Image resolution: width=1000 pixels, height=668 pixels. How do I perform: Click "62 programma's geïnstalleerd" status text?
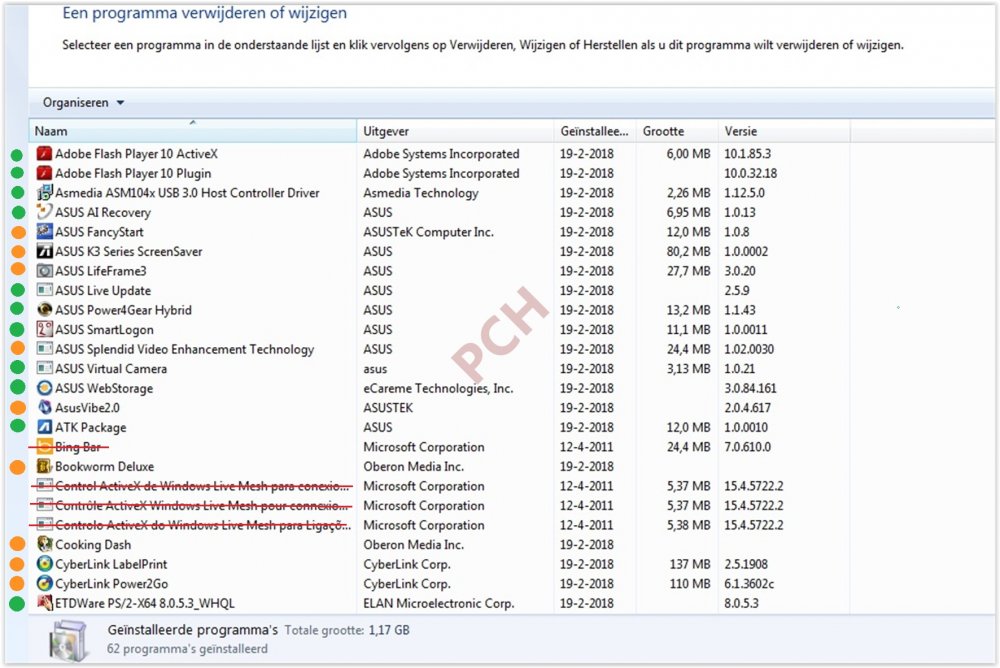(188, 649)
